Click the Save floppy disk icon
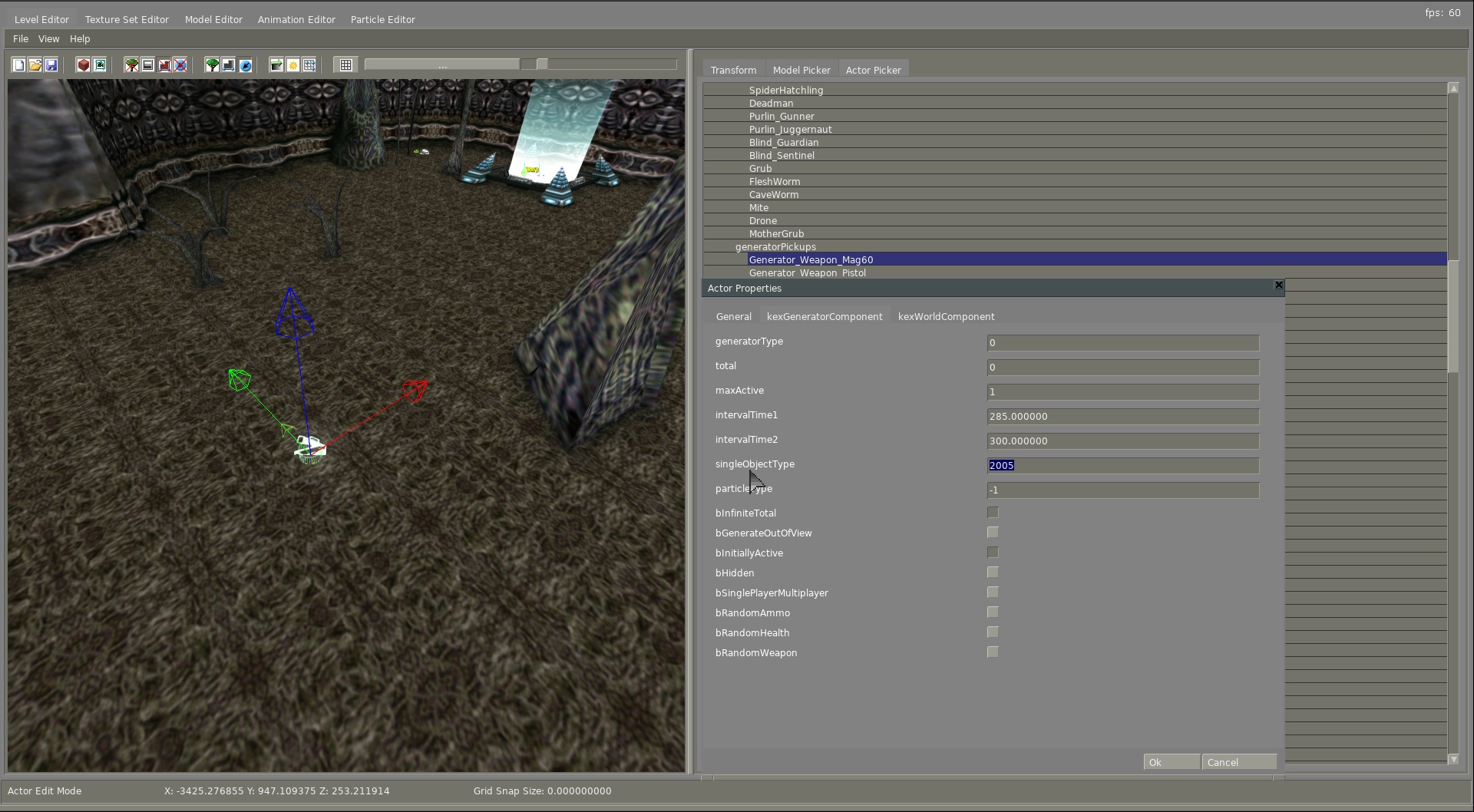 pyautogui.click(x=51, y=65)
